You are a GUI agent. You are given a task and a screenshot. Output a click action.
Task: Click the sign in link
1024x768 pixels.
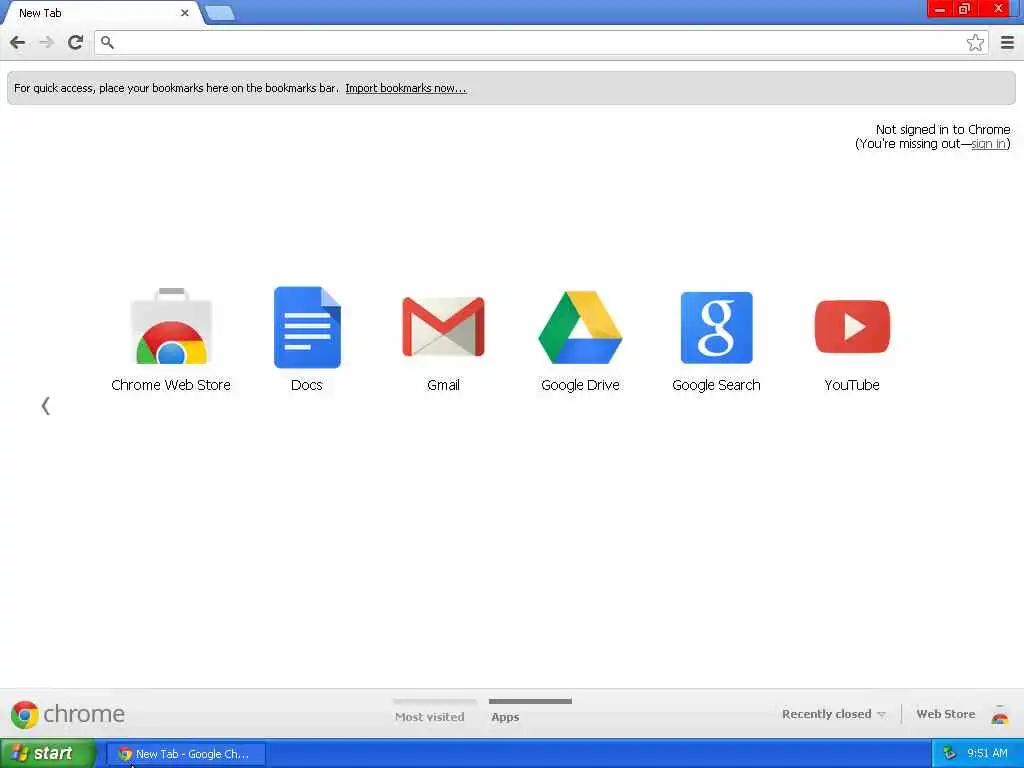pyautogui.click(x=988, y=144)
